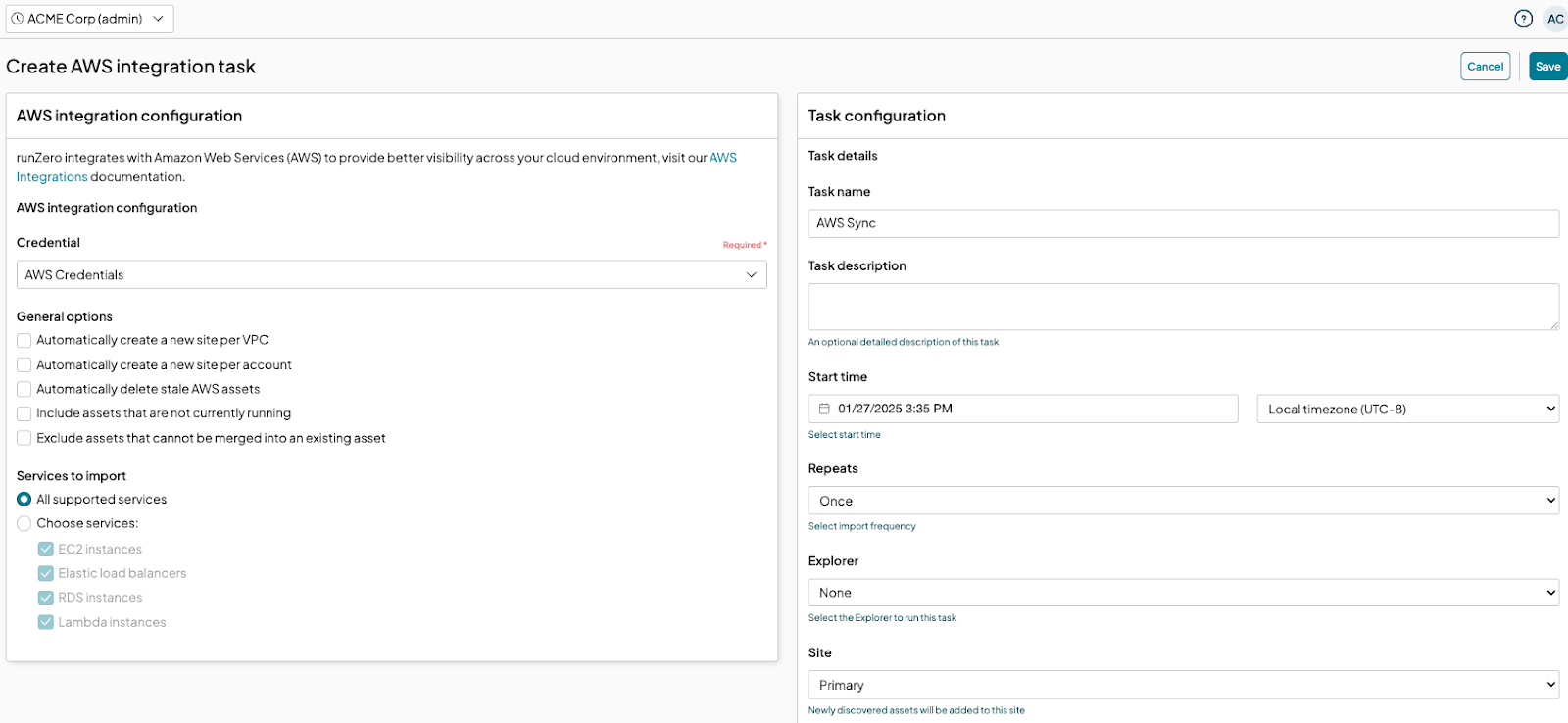Click the AWS integration configuration panel heading
The image size is (1568, 723).
[x=129, y=116]
